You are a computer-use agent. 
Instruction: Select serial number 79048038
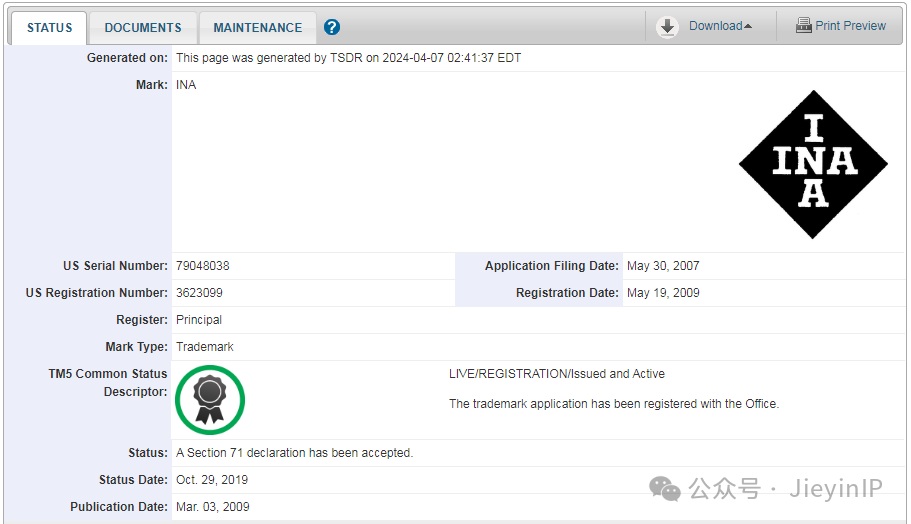[203, 266]
